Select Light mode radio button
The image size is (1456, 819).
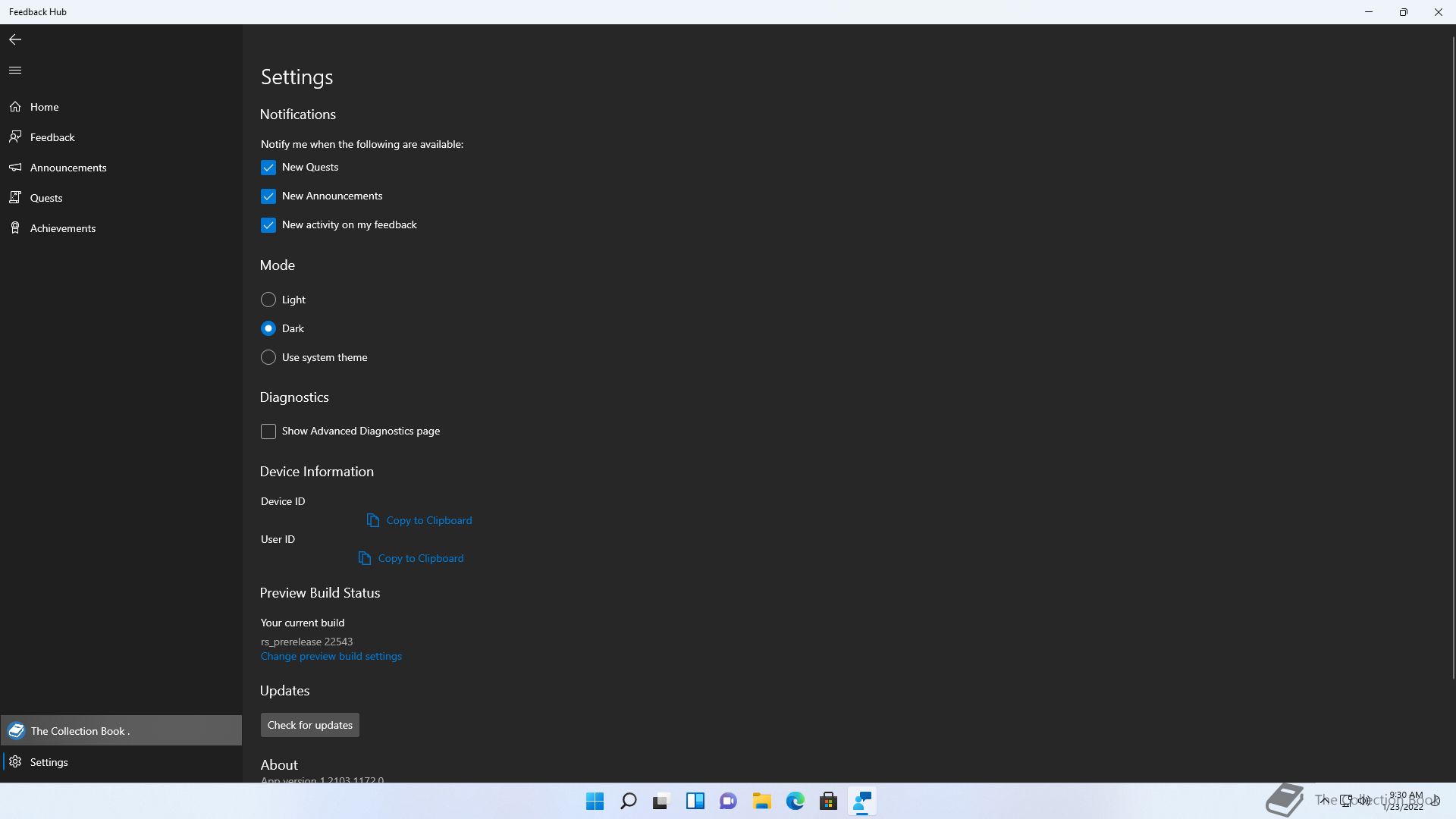[268, 300]
